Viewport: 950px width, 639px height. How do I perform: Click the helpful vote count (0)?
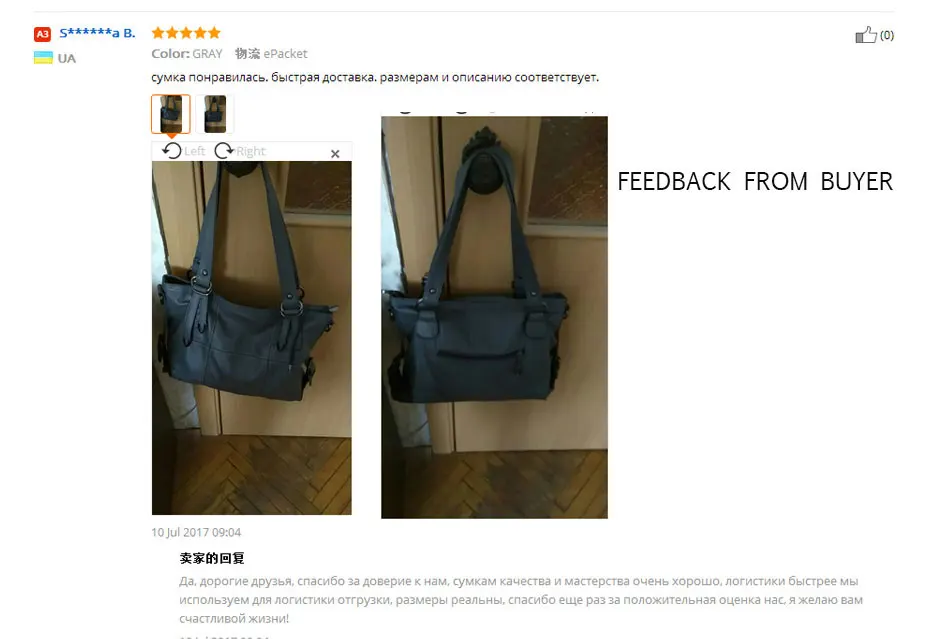[x=887, y=35]
